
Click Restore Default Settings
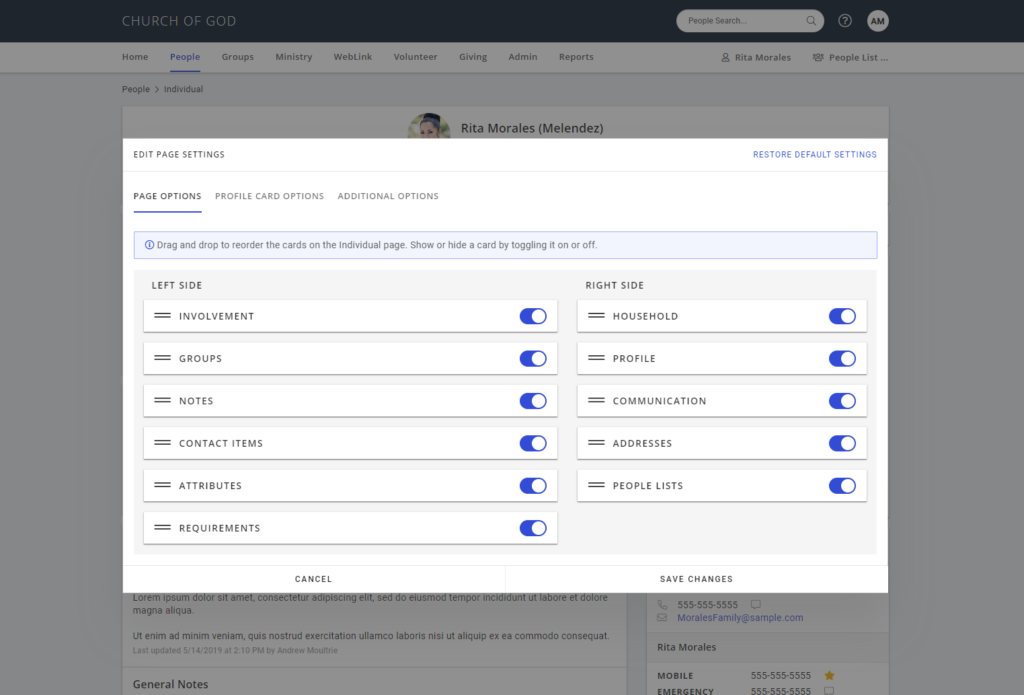tap(814, 155)
